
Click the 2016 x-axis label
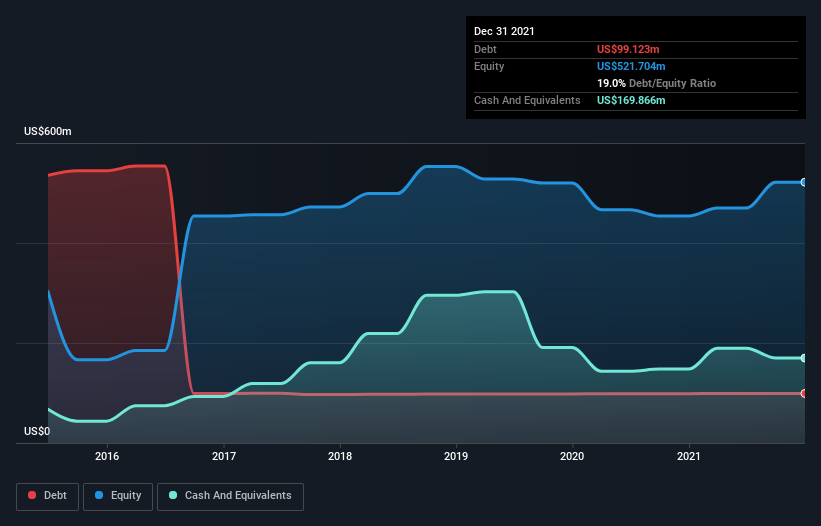pos(107,456)
